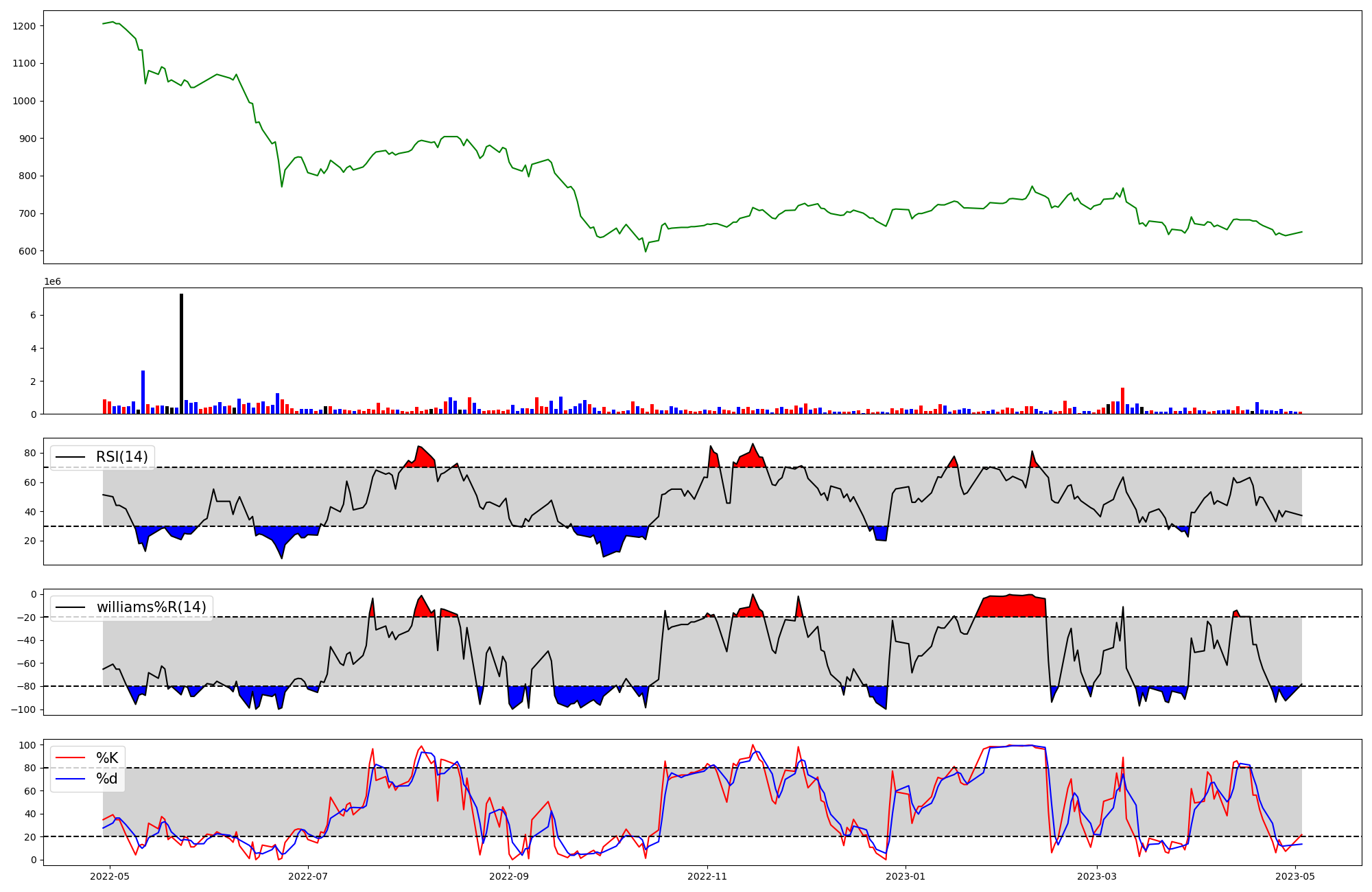Click the tallest red volume bar in March 2023
The height and width of the screenshot is (892, 1372).
point(1122,401)
